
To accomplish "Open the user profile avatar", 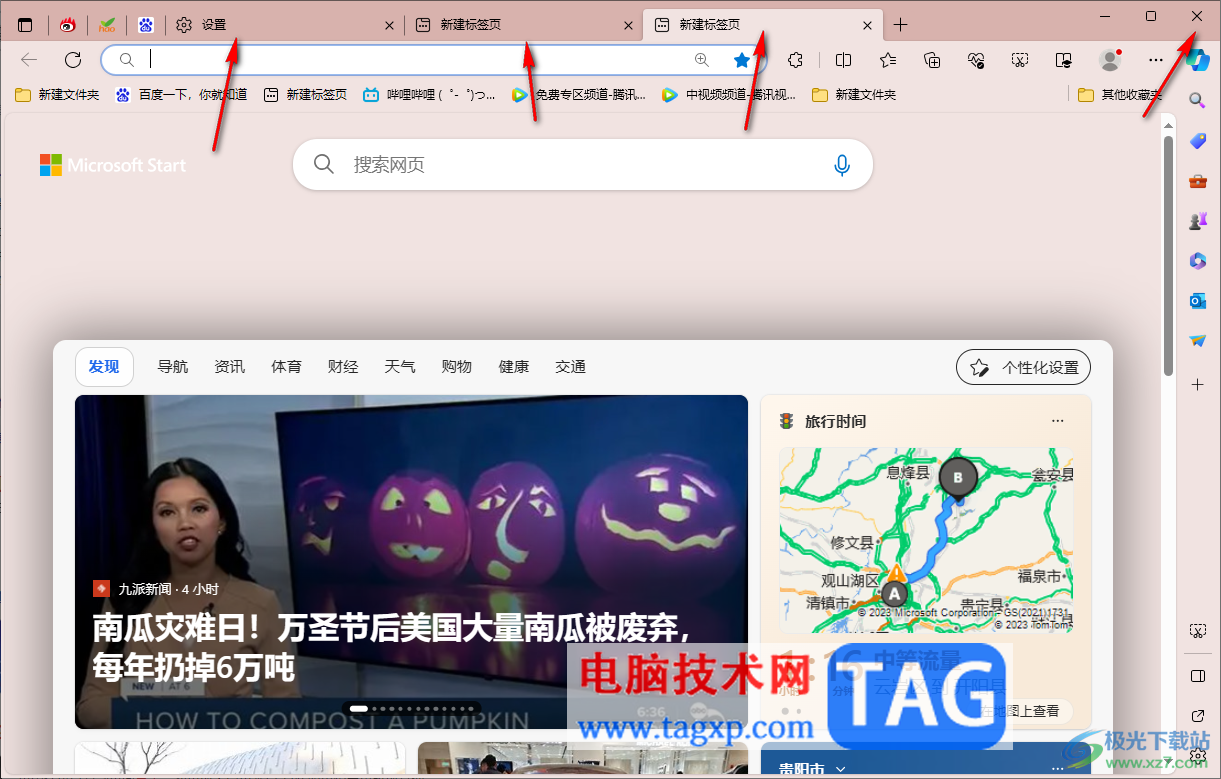I will (x=1109, y=60).
